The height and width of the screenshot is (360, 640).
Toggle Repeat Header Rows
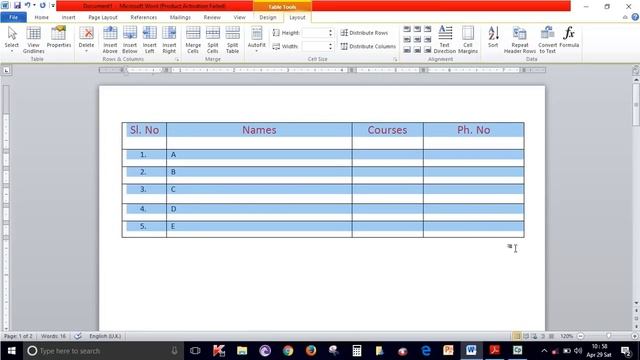click(520, 39)
